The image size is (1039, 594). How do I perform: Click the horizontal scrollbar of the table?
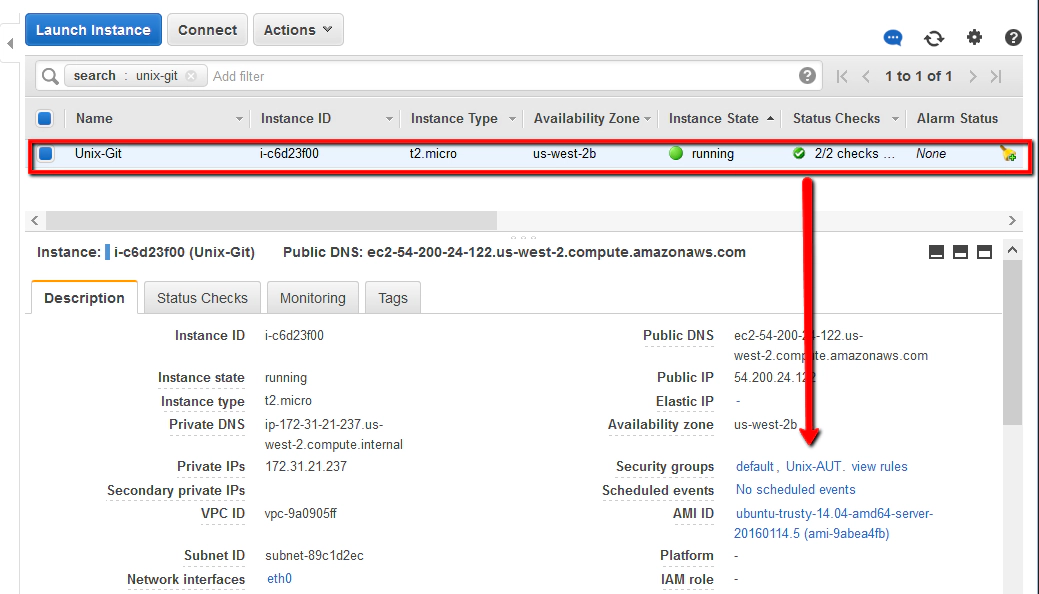click(270, 220)
